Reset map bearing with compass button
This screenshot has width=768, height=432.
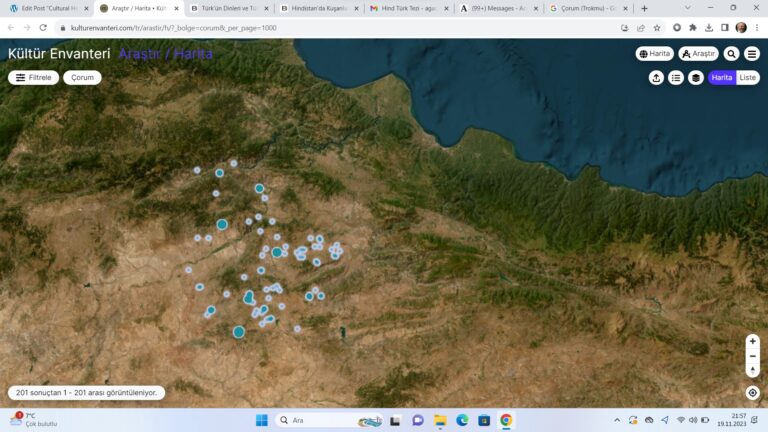tap(753, 370)
